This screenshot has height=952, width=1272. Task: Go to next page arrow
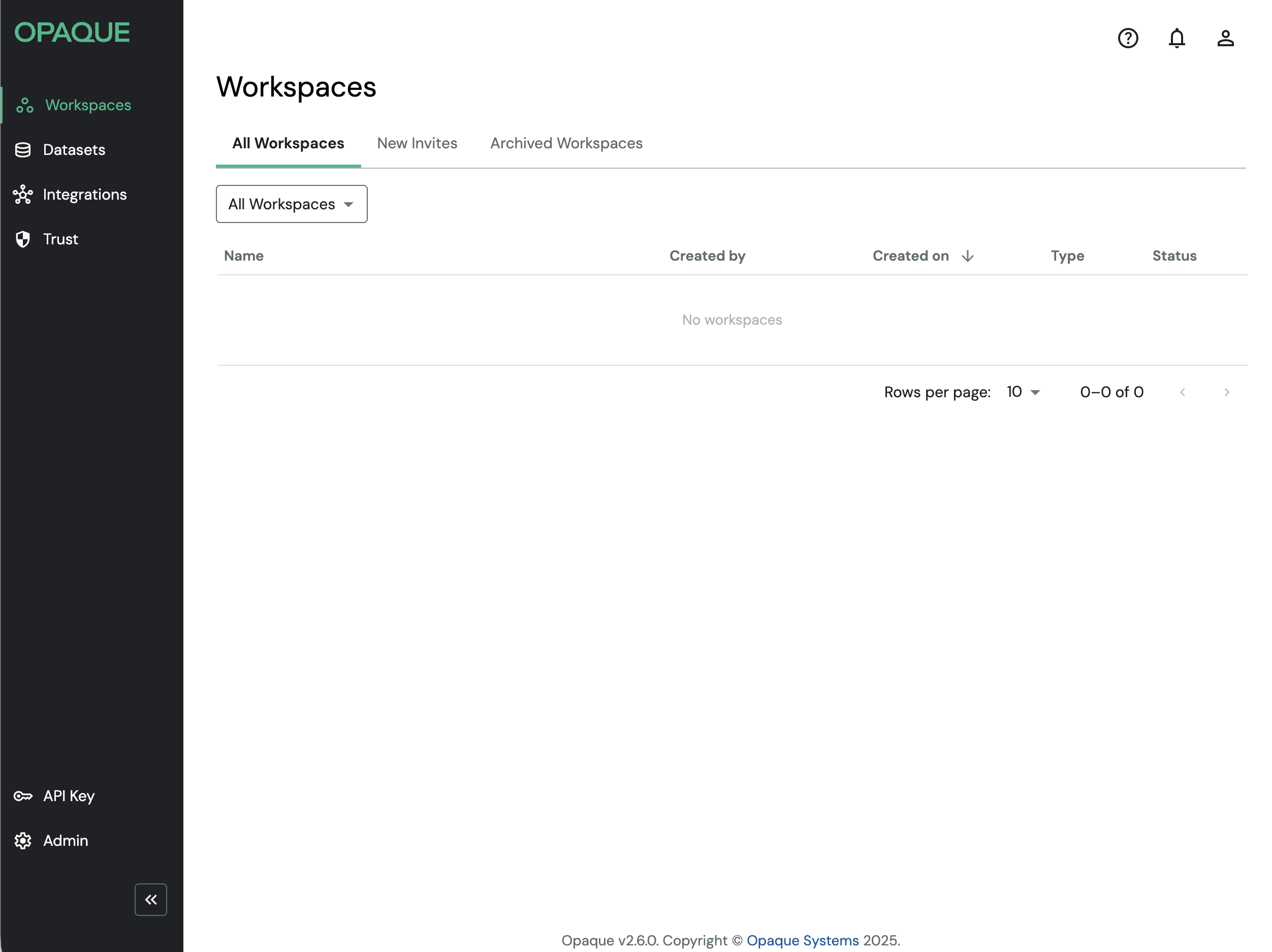[x=1227, y=392]
